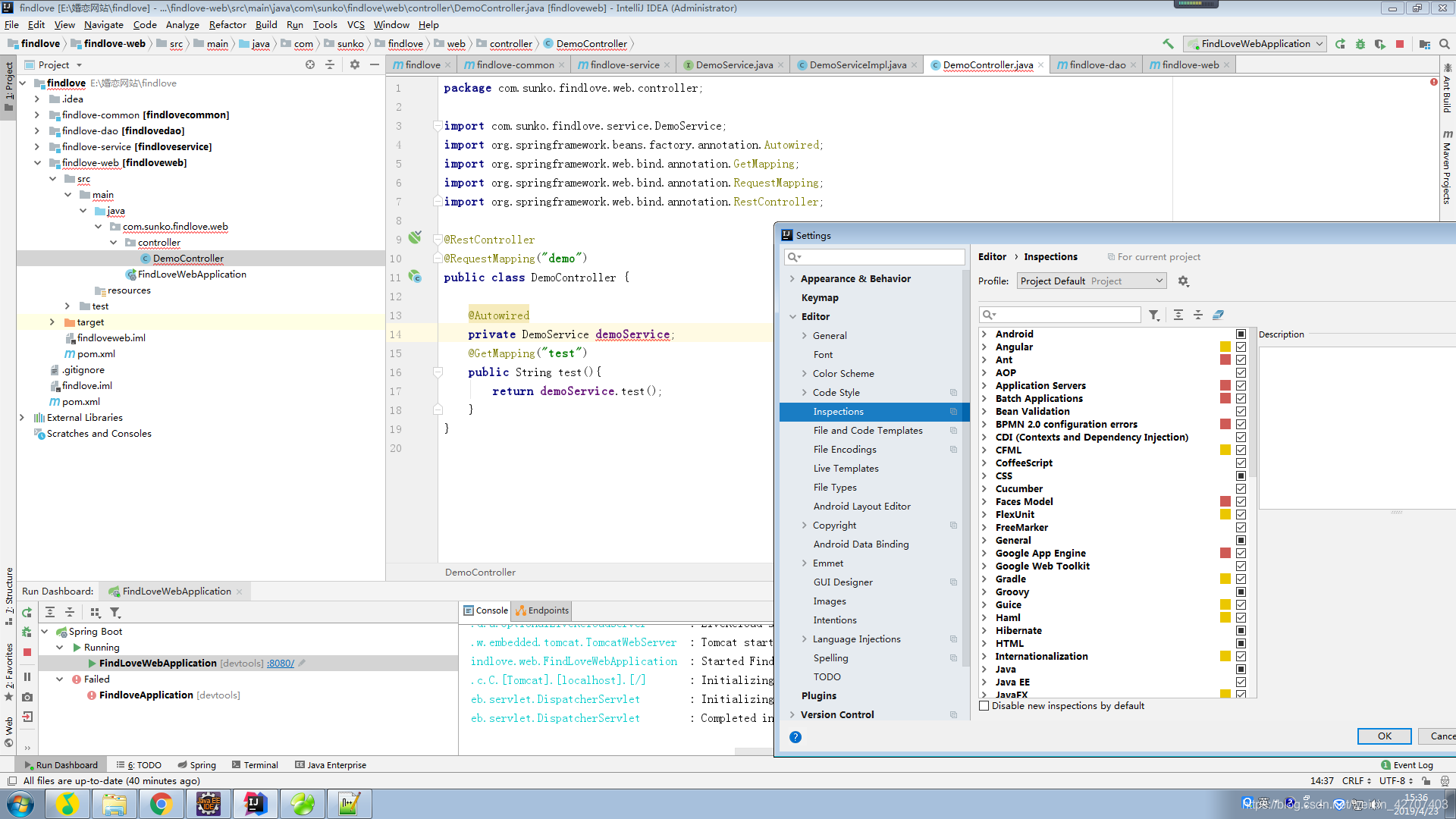Viewport: 1456px width, 819px height.
Task: Click scroll-from-source icon in Project panel
Action: pos(310,65)
